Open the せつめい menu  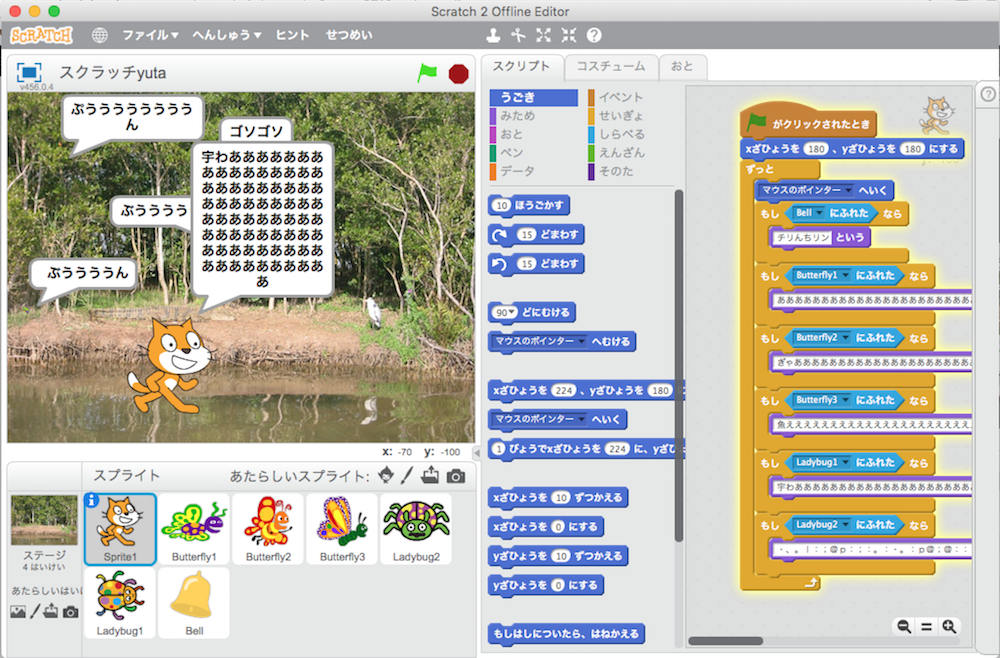[x=349, y=35]
